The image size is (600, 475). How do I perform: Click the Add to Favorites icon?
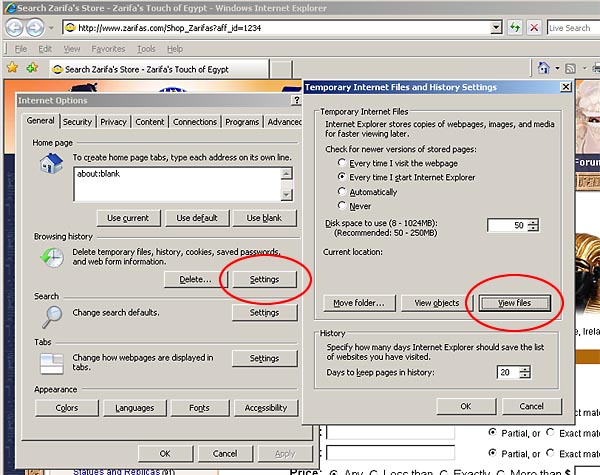coord(32,68)
